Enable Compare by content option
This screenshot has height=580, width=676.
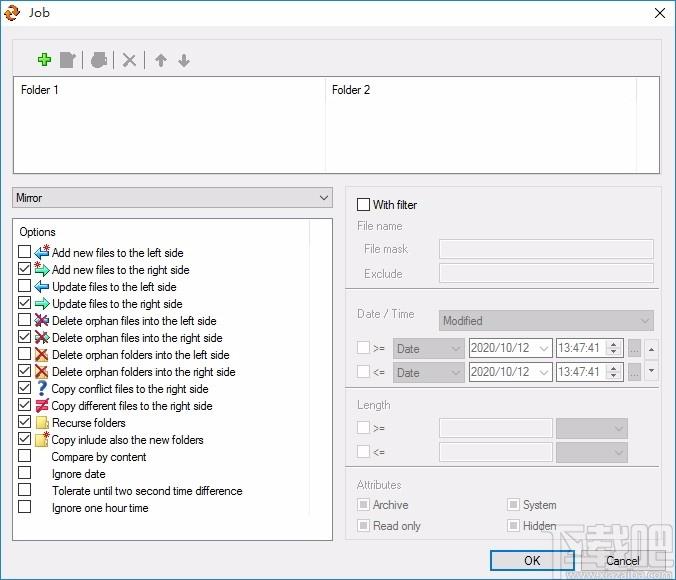click(x=25, y=455)
